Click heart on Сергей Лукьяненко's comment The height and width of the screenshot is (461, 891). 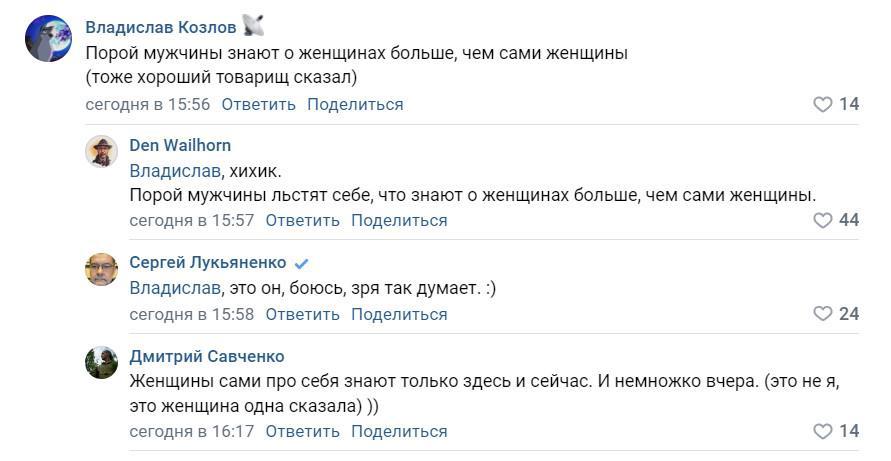click(x=822, y=315)
